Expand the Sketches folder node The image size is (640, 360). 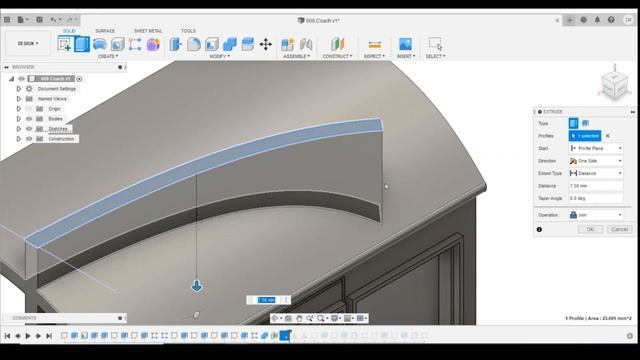(x=18, y=129)
